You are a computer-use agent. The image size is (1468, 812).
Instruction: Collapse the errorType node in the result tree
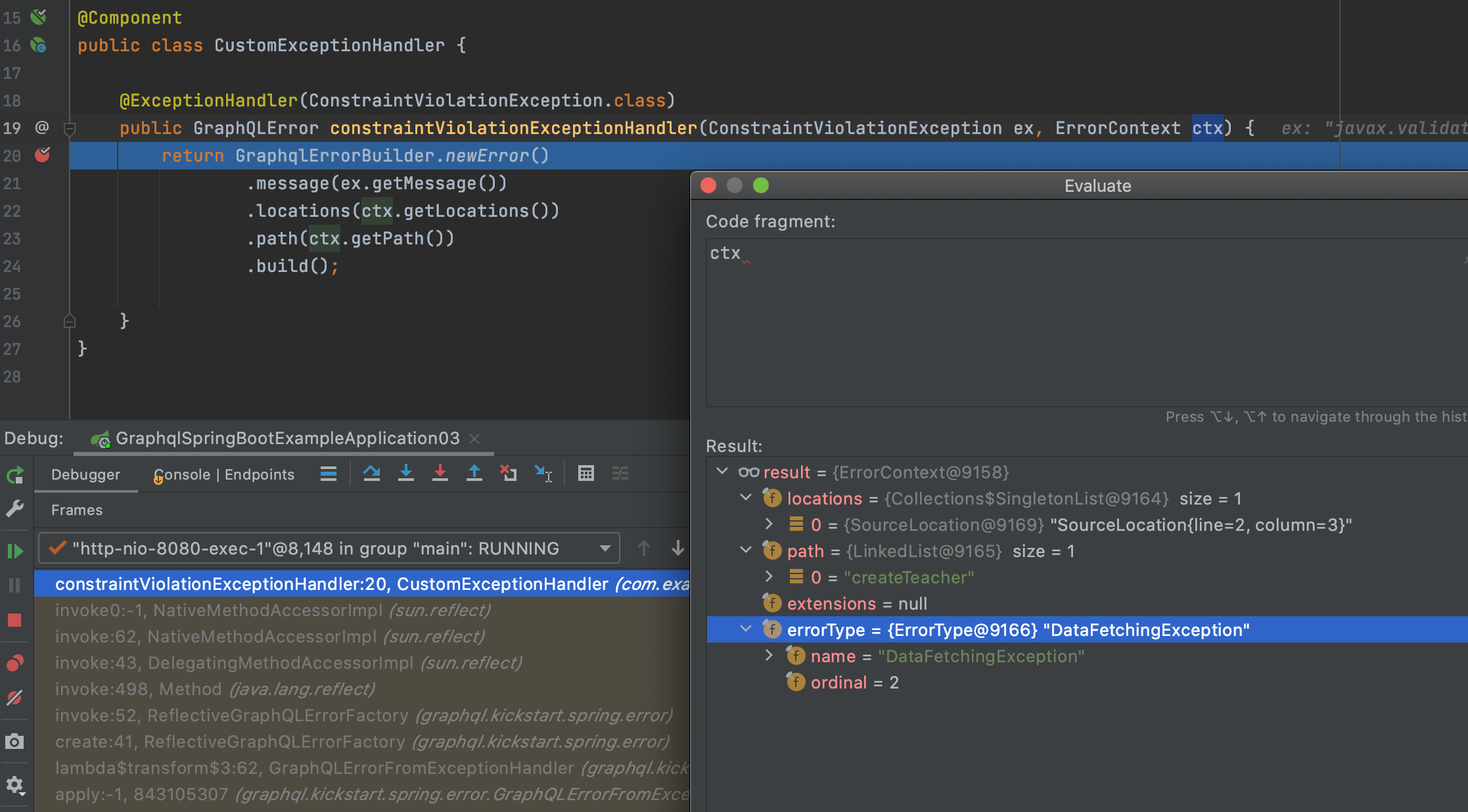[x=745, y=629]
